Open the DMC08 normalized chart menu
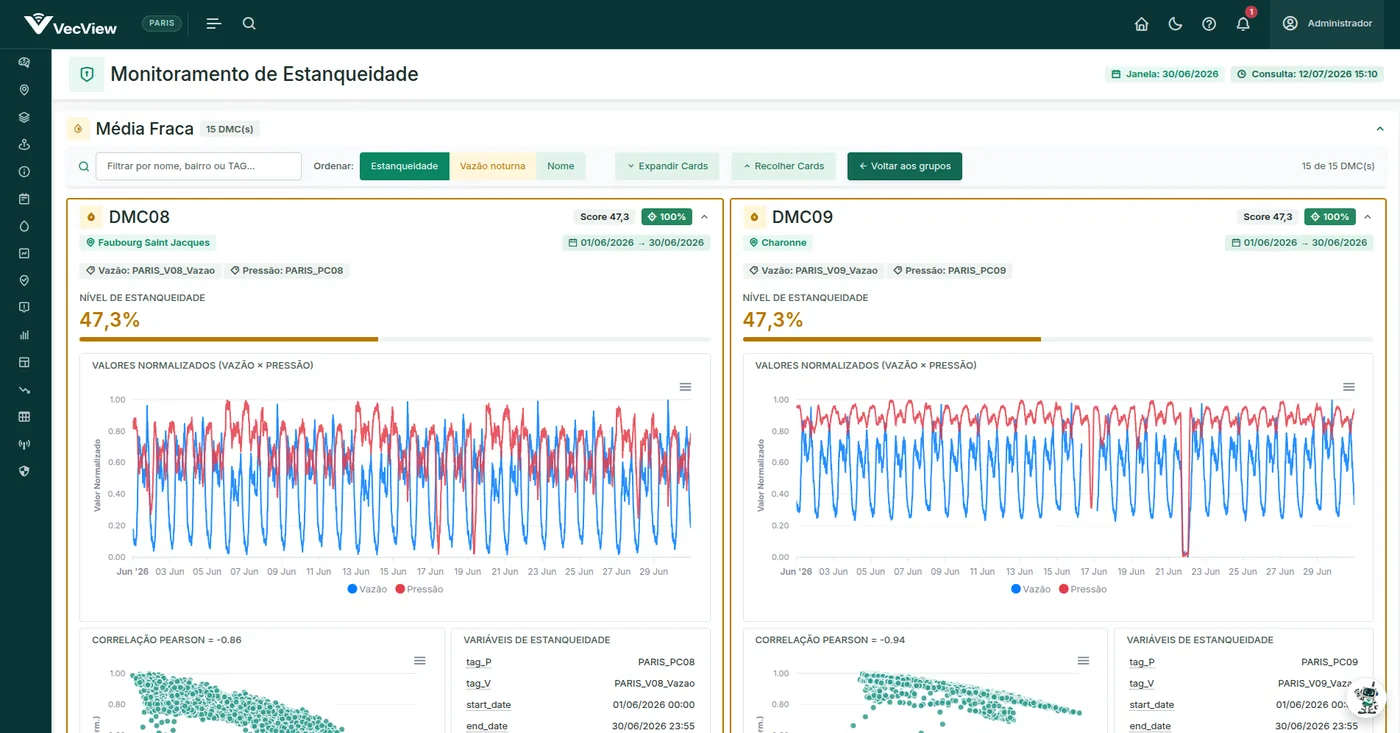The height and width of the screenshot is (733, 1400). 685,387
